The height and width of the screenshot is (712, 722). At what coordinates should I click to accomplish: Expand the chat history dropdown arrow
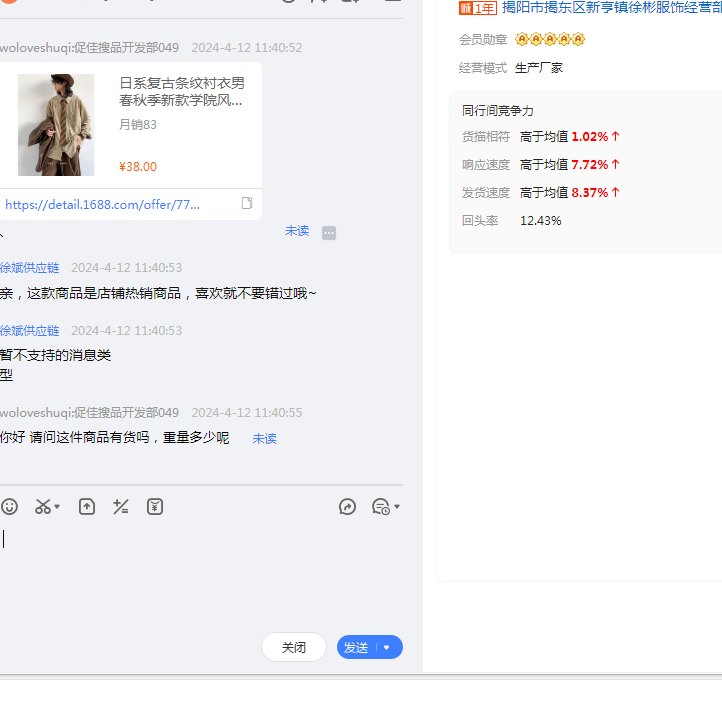tap(397, 507)
